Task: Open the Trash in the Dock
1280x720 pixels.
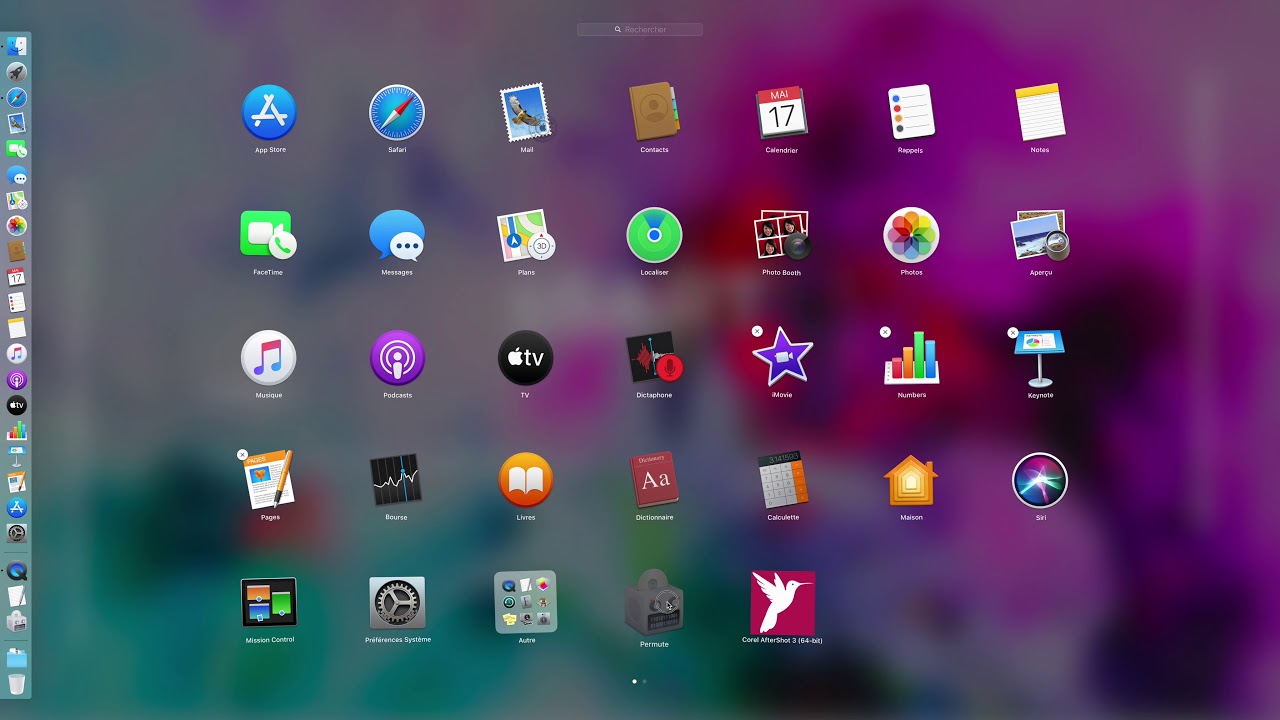Action: (x=16, y=684)
